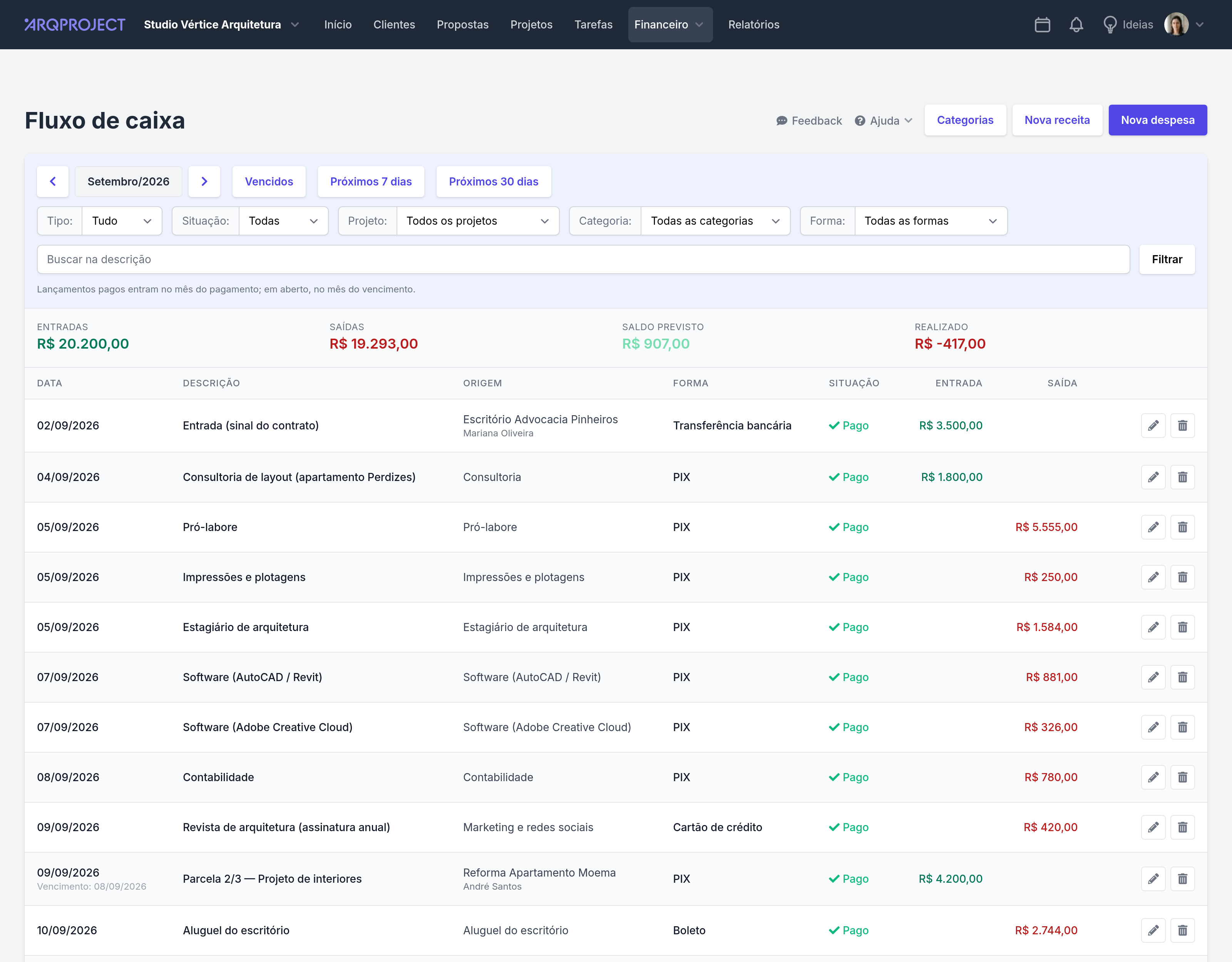Focus the Buscar na descrição field
Screen dimensions: 1232x962
coord(583,259)
